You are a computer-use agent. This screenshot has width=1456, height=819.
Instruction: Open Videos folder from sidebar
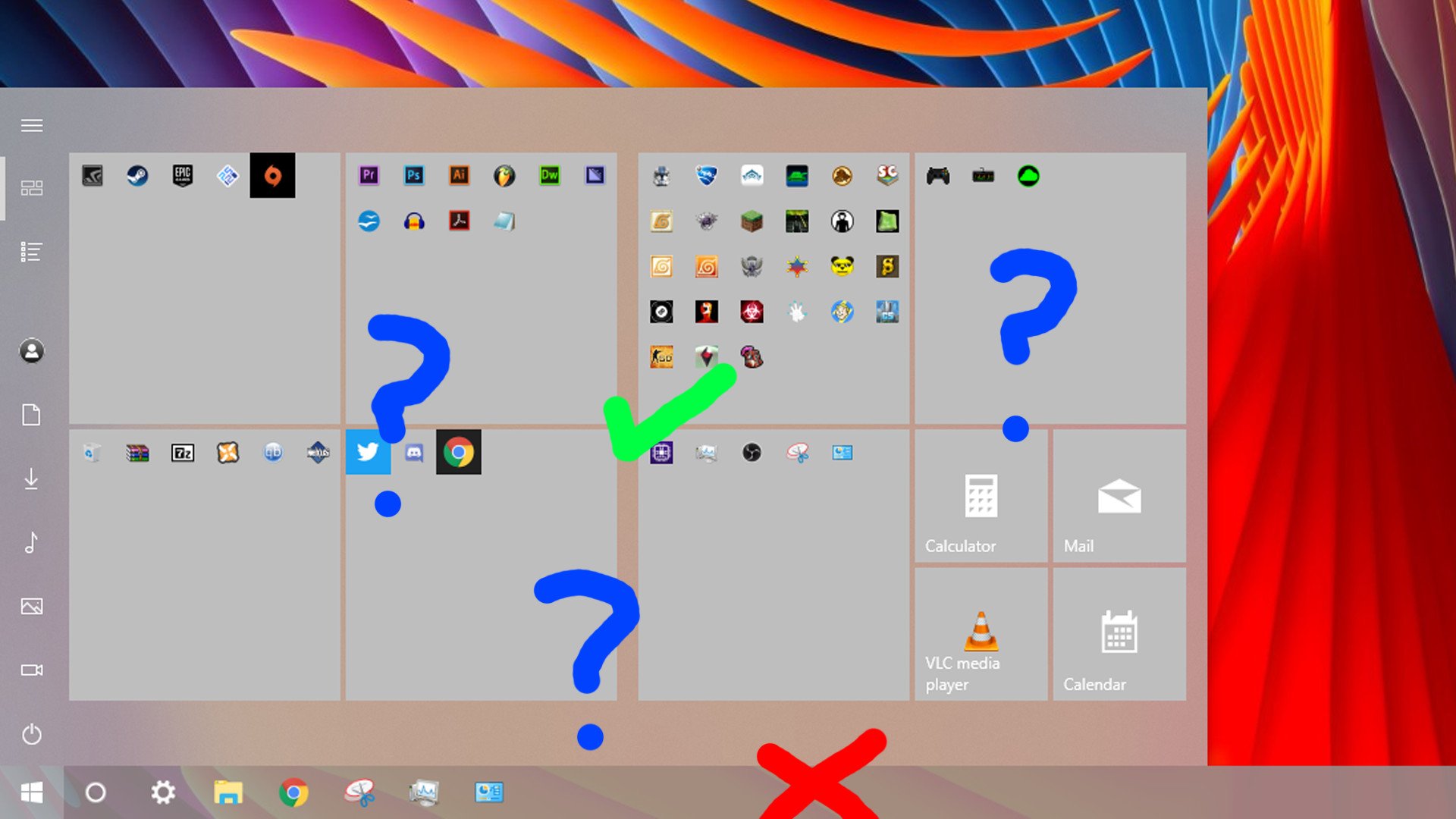coord(32,670)
